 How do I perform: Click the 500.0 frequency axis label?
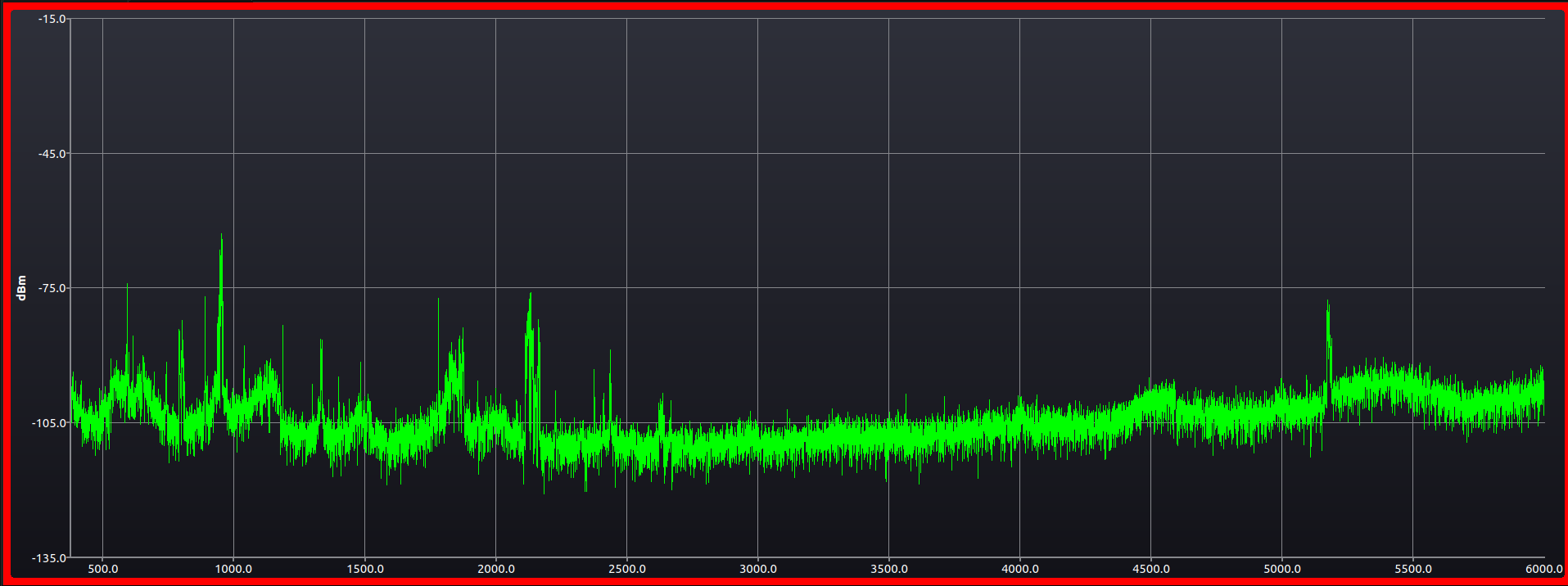[x=102, y=569]
